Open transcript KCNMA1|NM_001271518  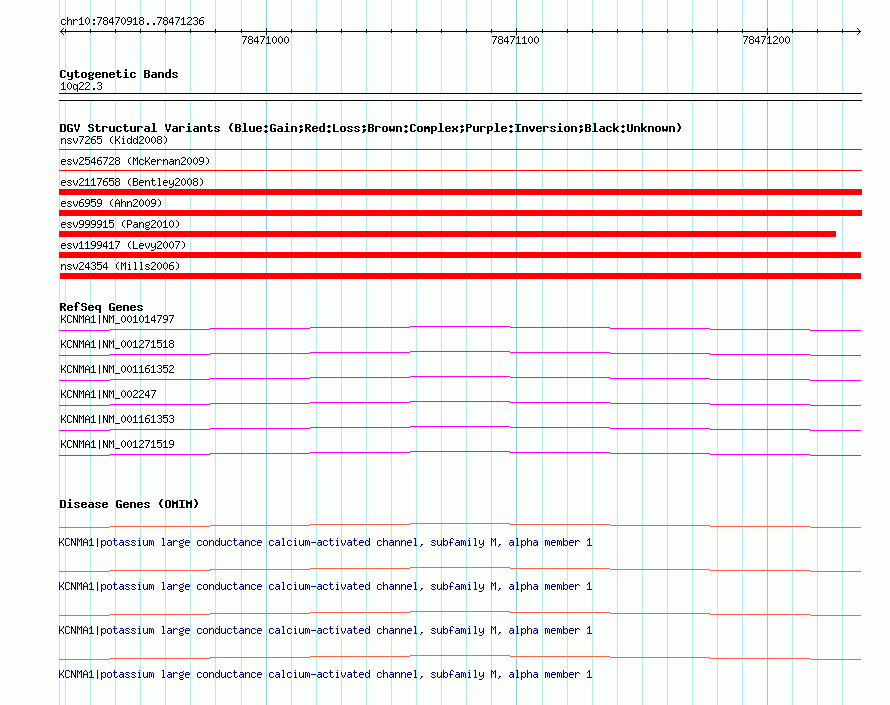pyautogui.click(x=117, y=345)
